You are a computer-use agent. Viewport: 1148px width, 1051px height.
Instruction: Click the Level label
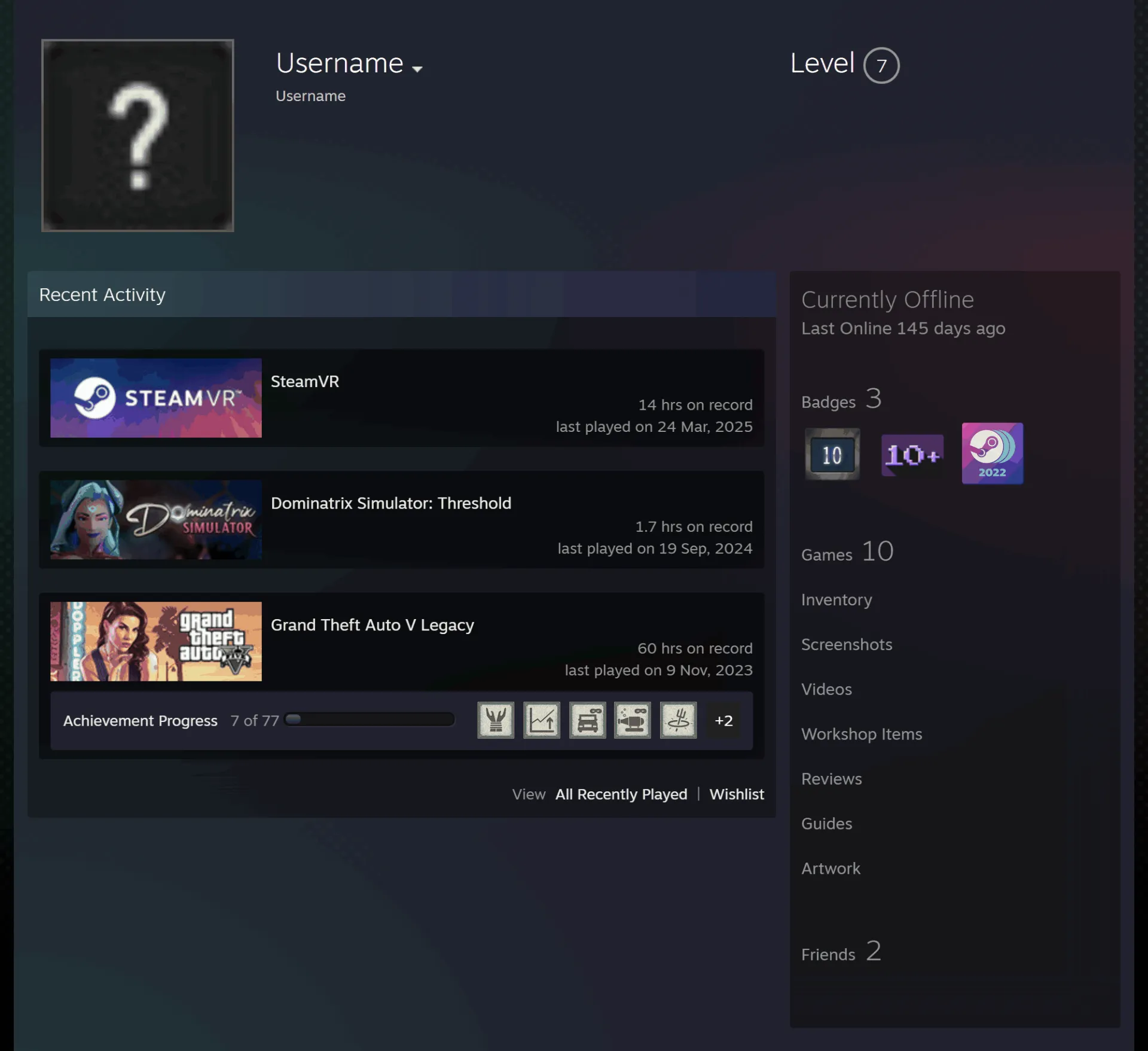pyautogui.click(x=822, y=63)
